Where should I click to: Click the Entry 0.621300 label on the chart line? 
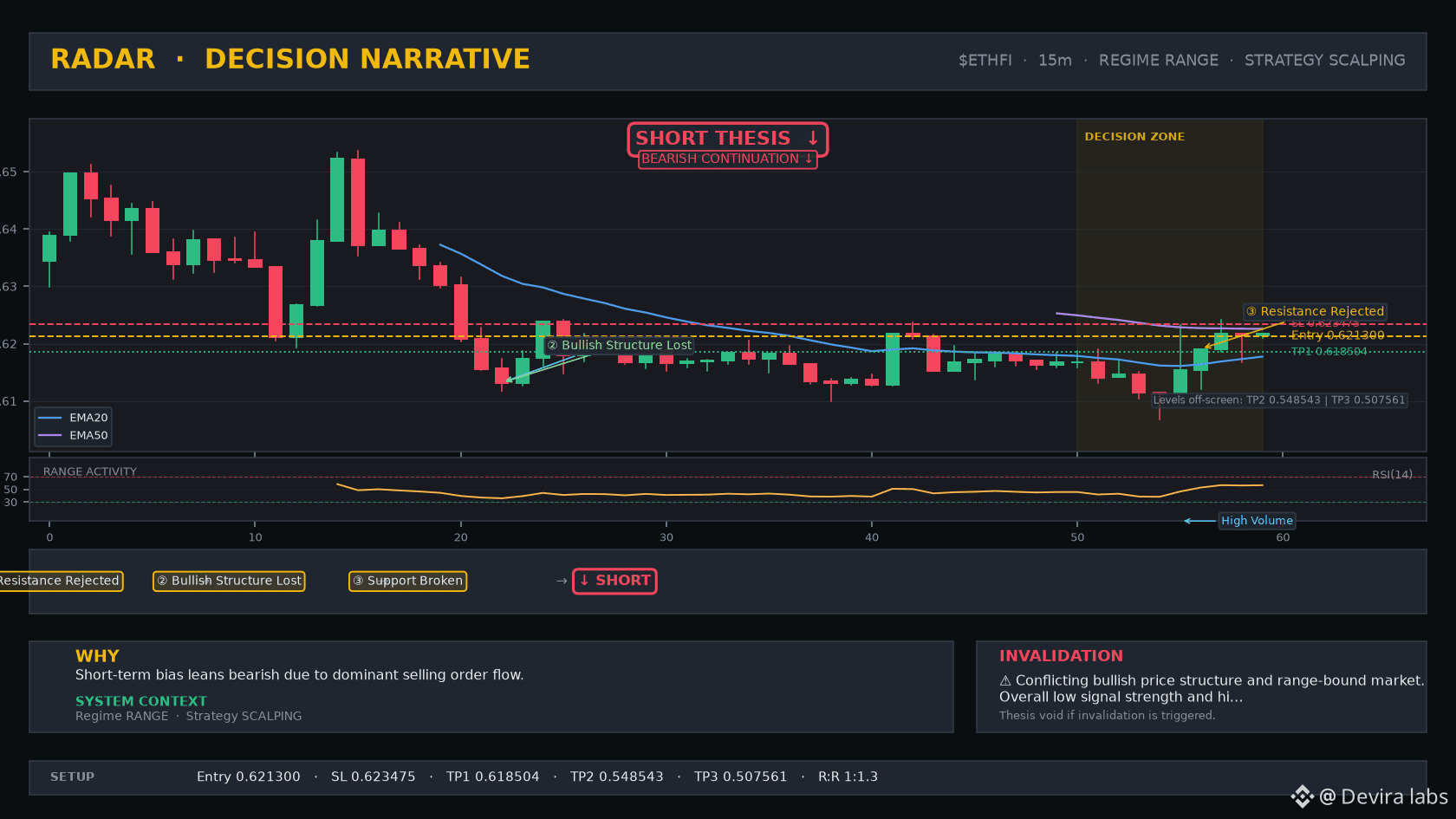tap(1337, 335)
